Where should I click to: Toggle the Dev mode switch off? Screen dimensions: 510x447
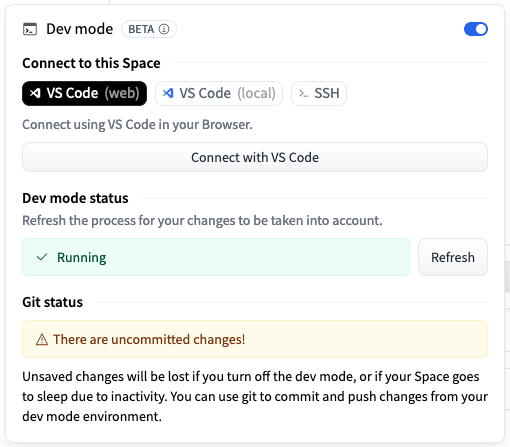(x=476, y=29)
